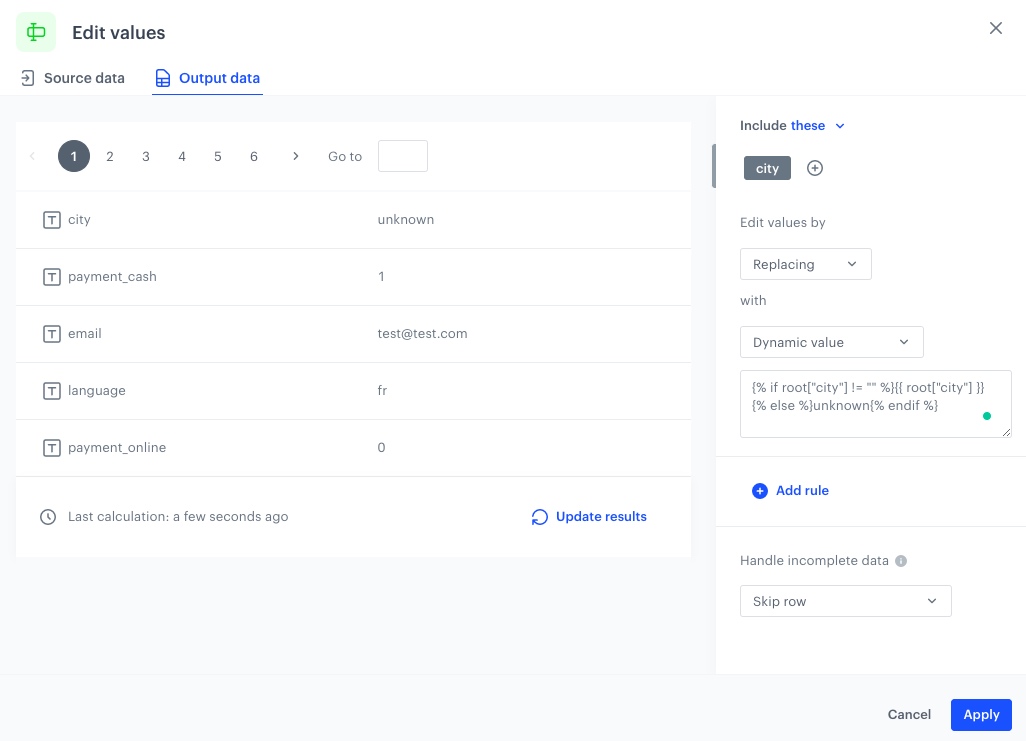Screen dimensions: 1026x741
Task: Open the Skip row dropdown
Action: pos(845,601)
